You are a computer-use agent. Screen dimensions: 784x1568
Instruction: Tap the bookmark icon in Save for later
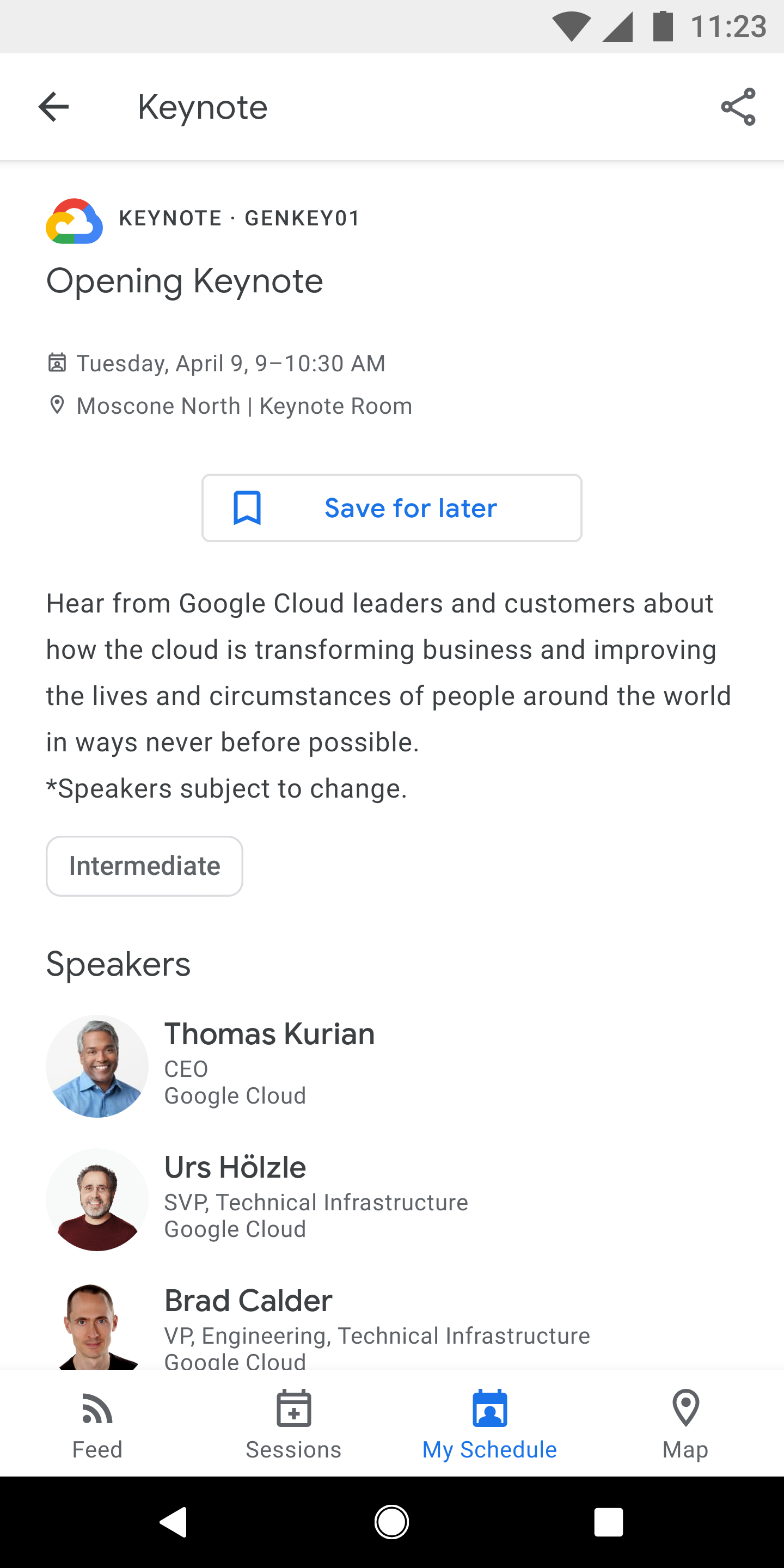[247, 507]
